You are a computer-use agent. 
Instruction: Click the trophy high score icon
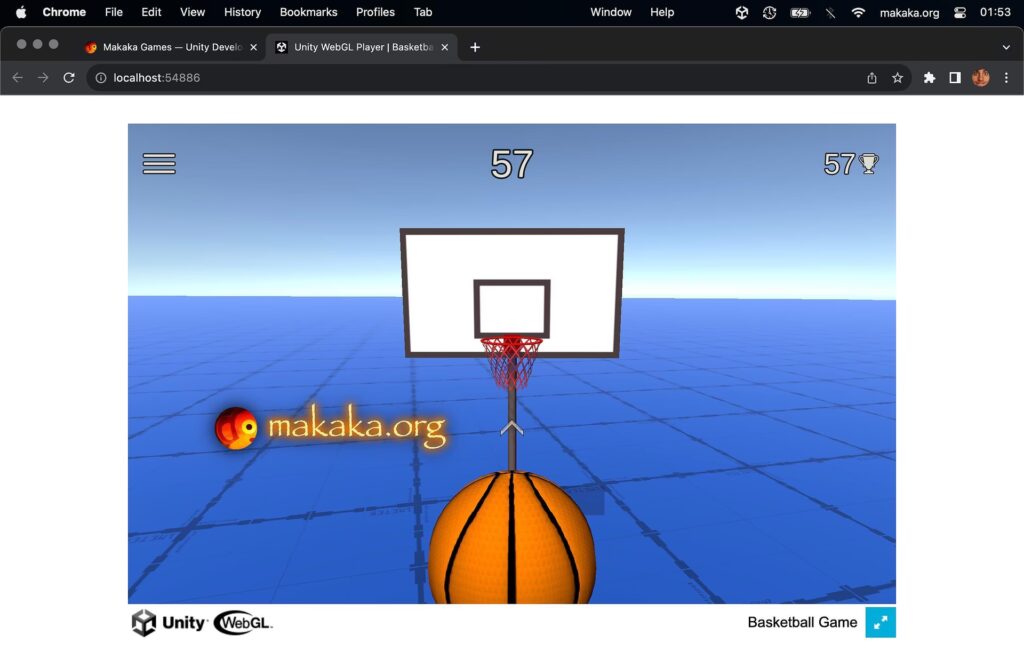point(869,164)
